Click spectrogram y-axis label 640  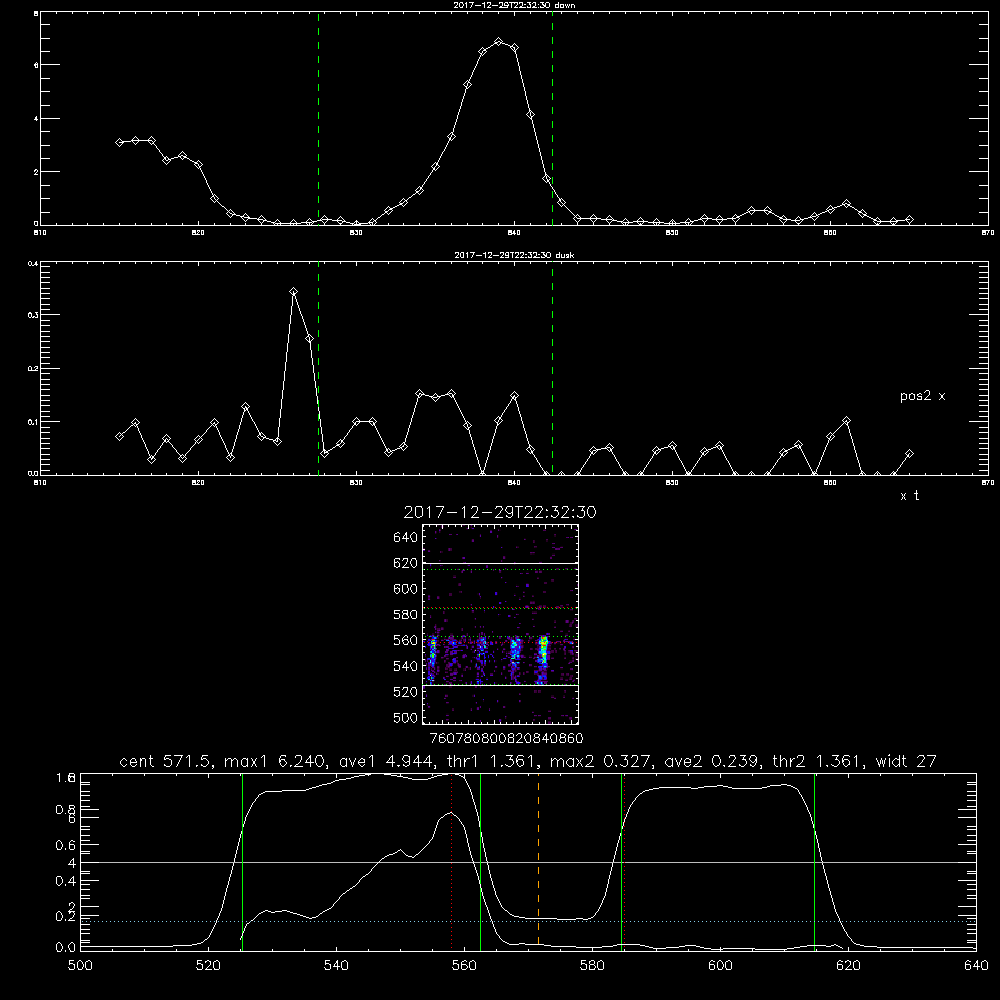(406, 538)
